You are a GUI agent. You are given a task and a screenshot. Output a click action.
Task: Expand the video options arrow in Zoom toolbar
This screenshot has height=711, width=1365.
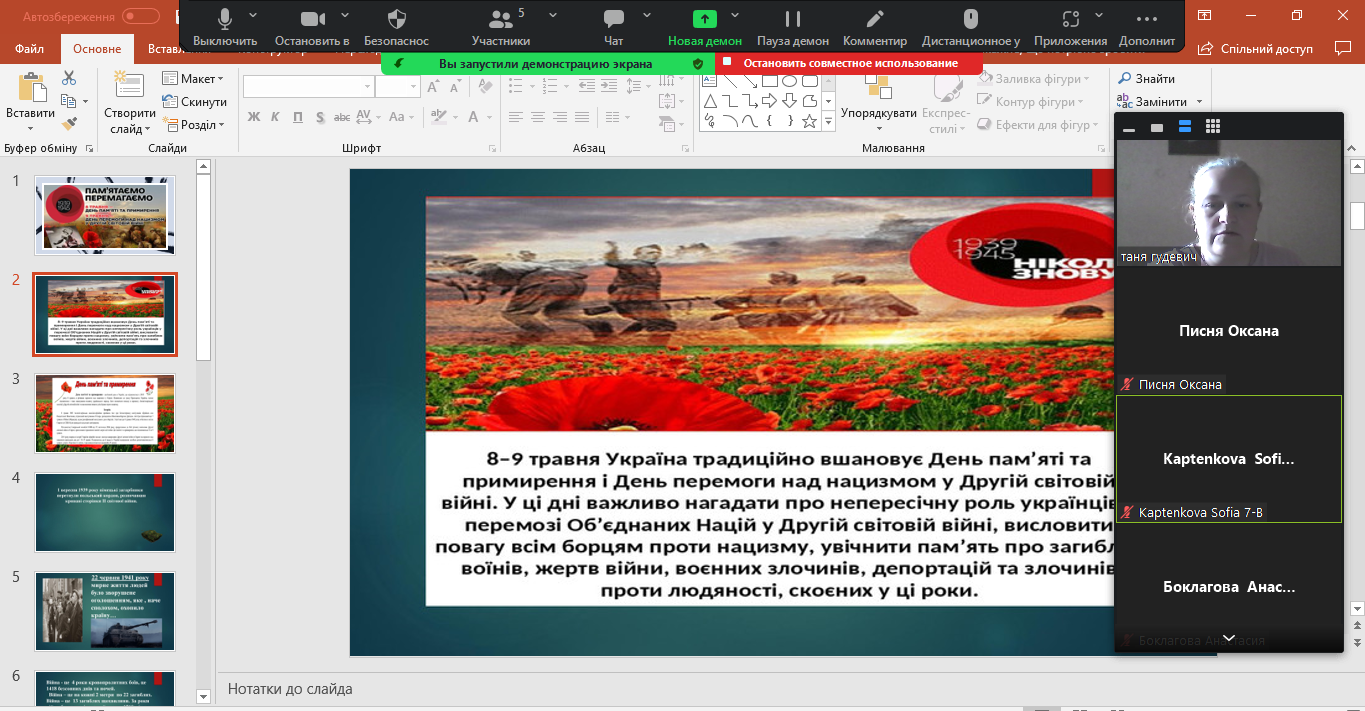(x=347, y=16)
